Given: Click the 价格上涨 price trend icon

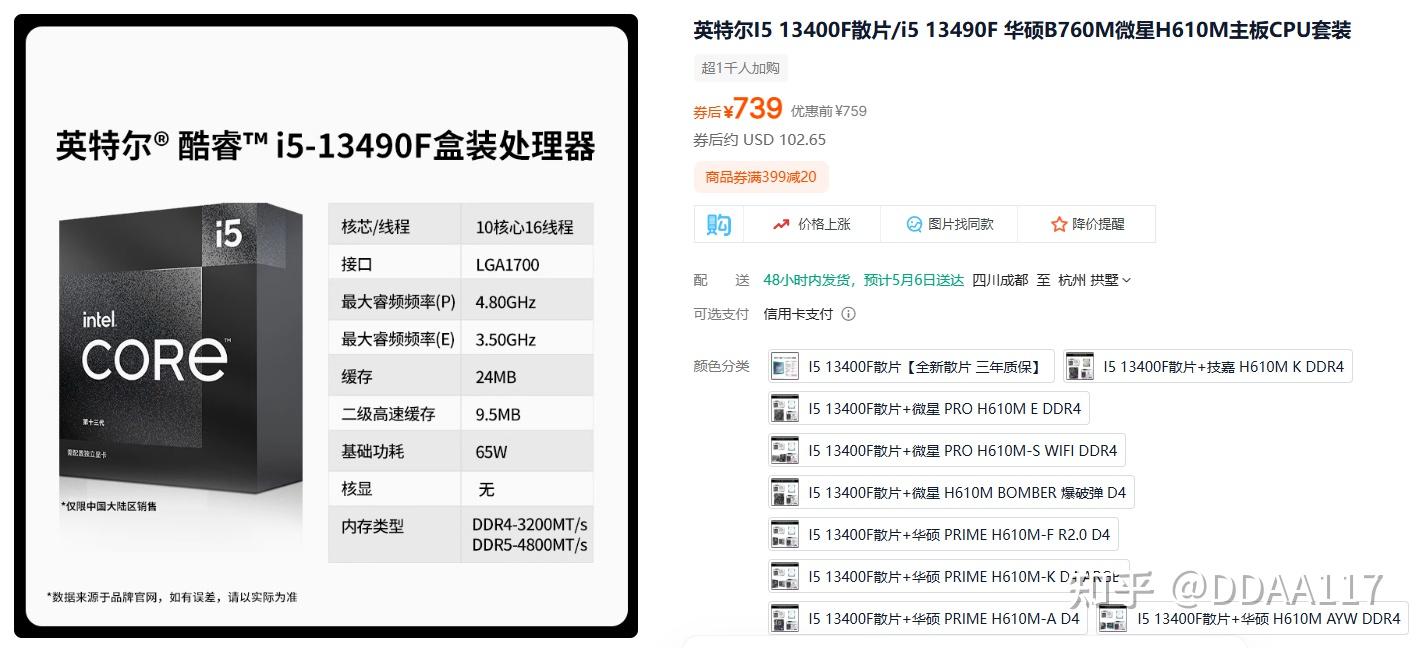Looking at the screenshot, I should click(x=781, y=224).
